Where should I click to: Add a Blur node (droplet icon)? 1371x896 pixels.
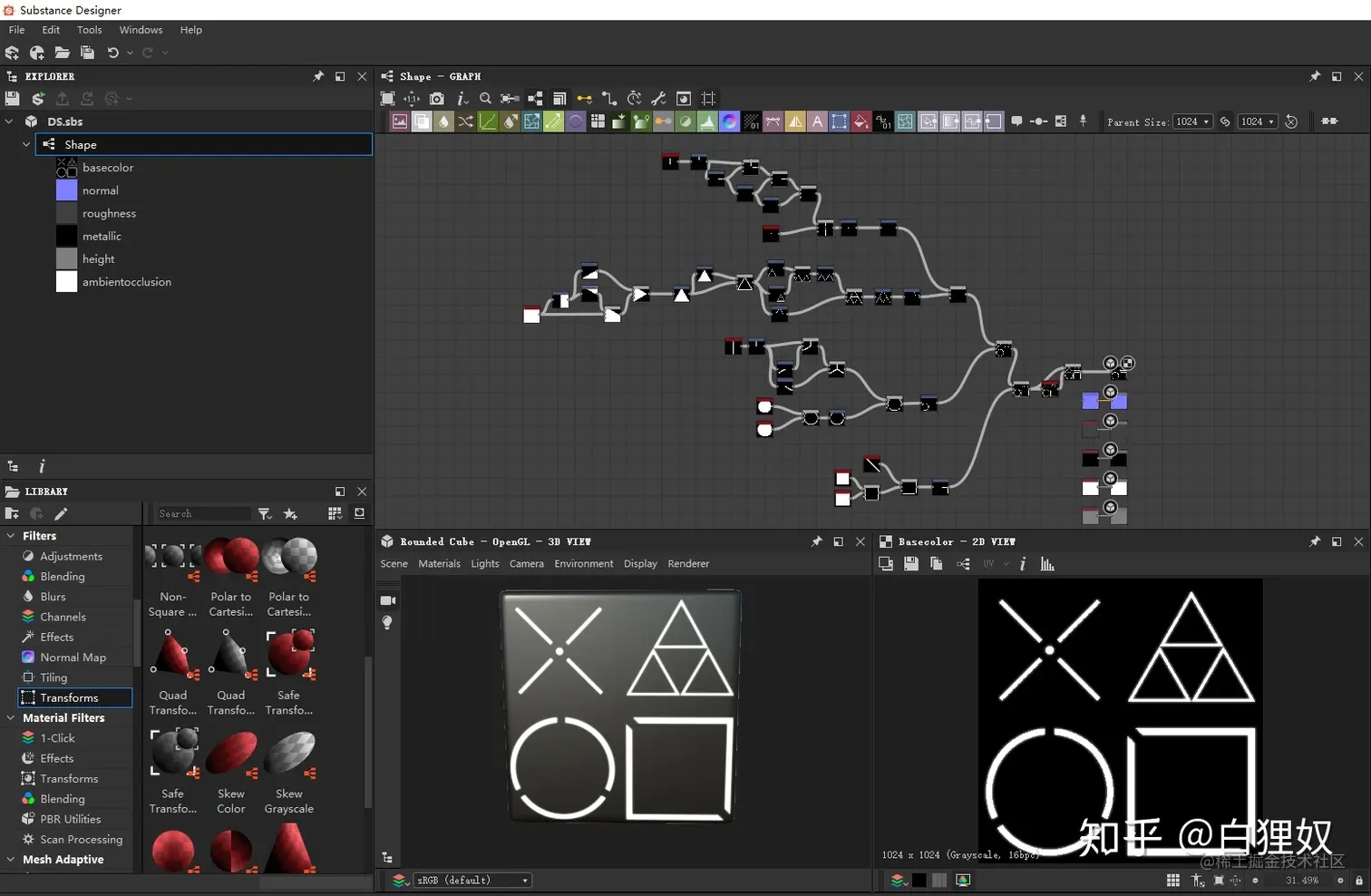[443, 122]
